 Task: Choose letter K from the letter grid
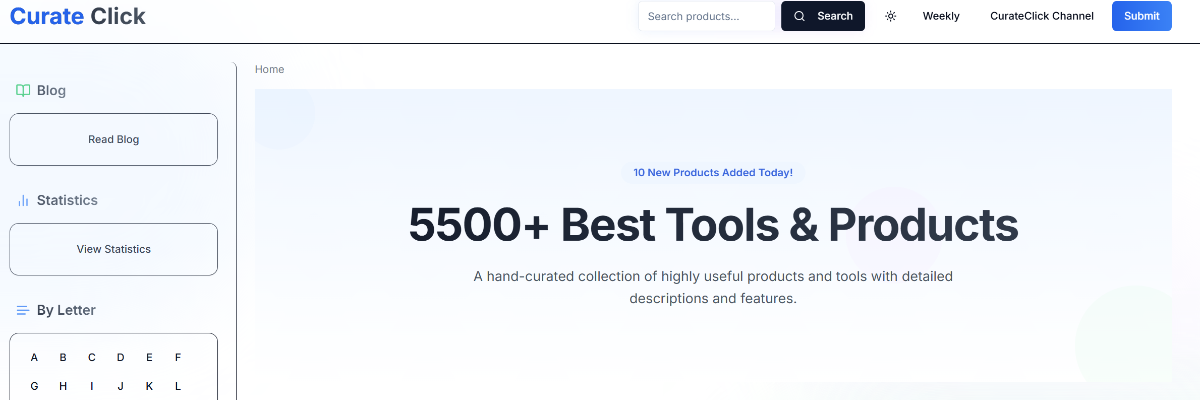[x=149, y=386]
